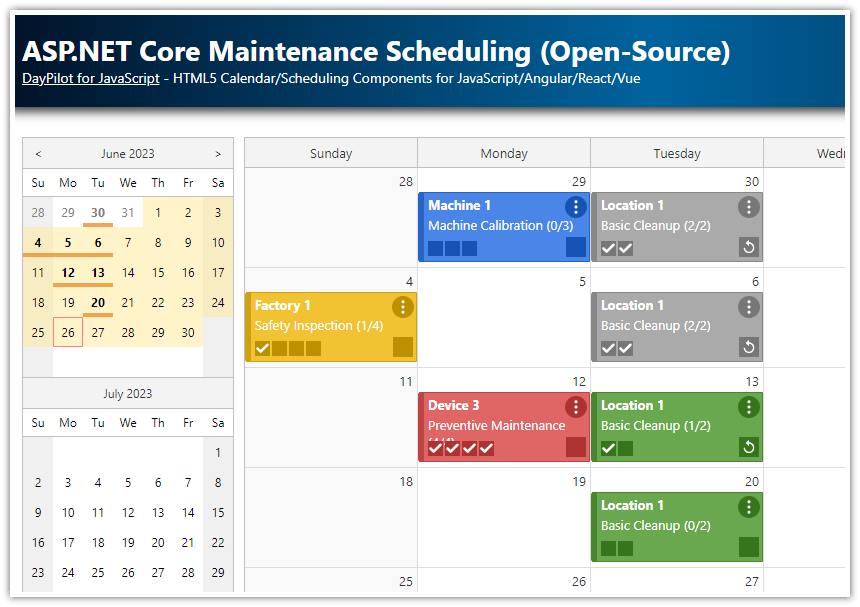This screenshot has height=607, width=860.
Task: Select June 12 in the mini calendar
Action: [x=67, y=272]
